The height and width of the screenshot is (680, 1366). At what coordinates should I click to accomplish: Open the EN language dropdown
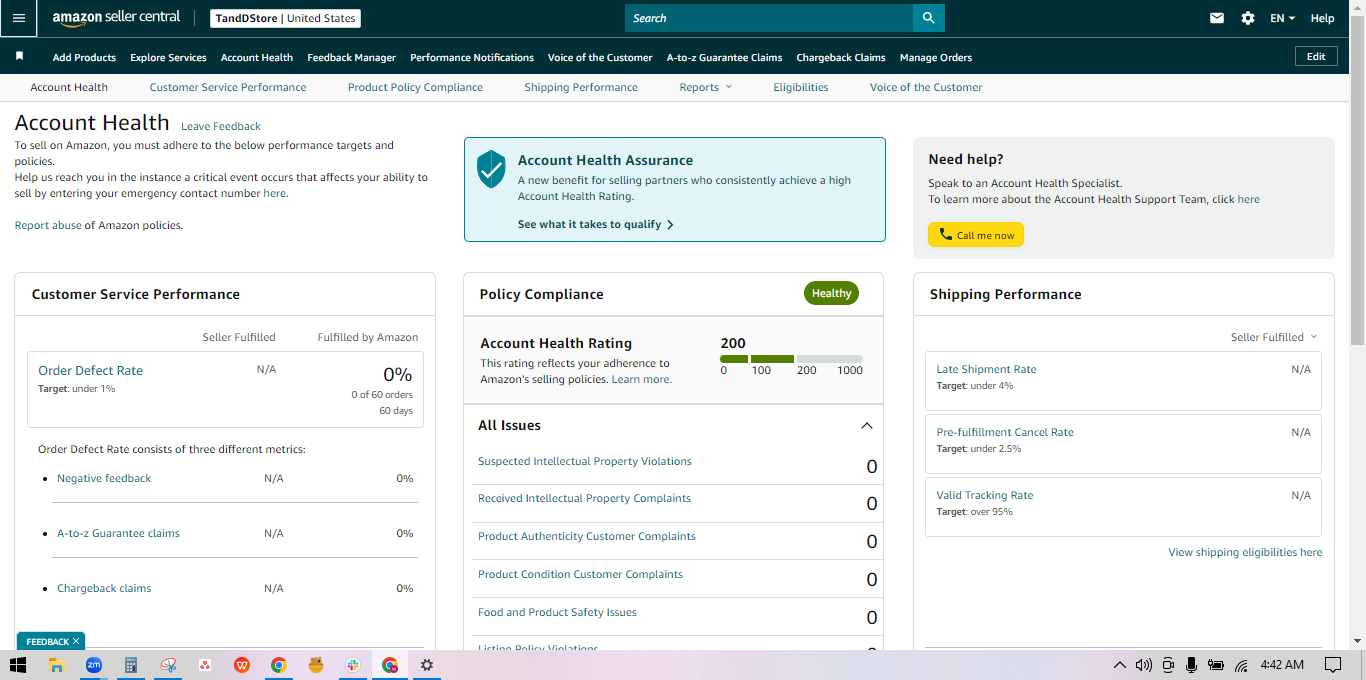point(1283,18)
